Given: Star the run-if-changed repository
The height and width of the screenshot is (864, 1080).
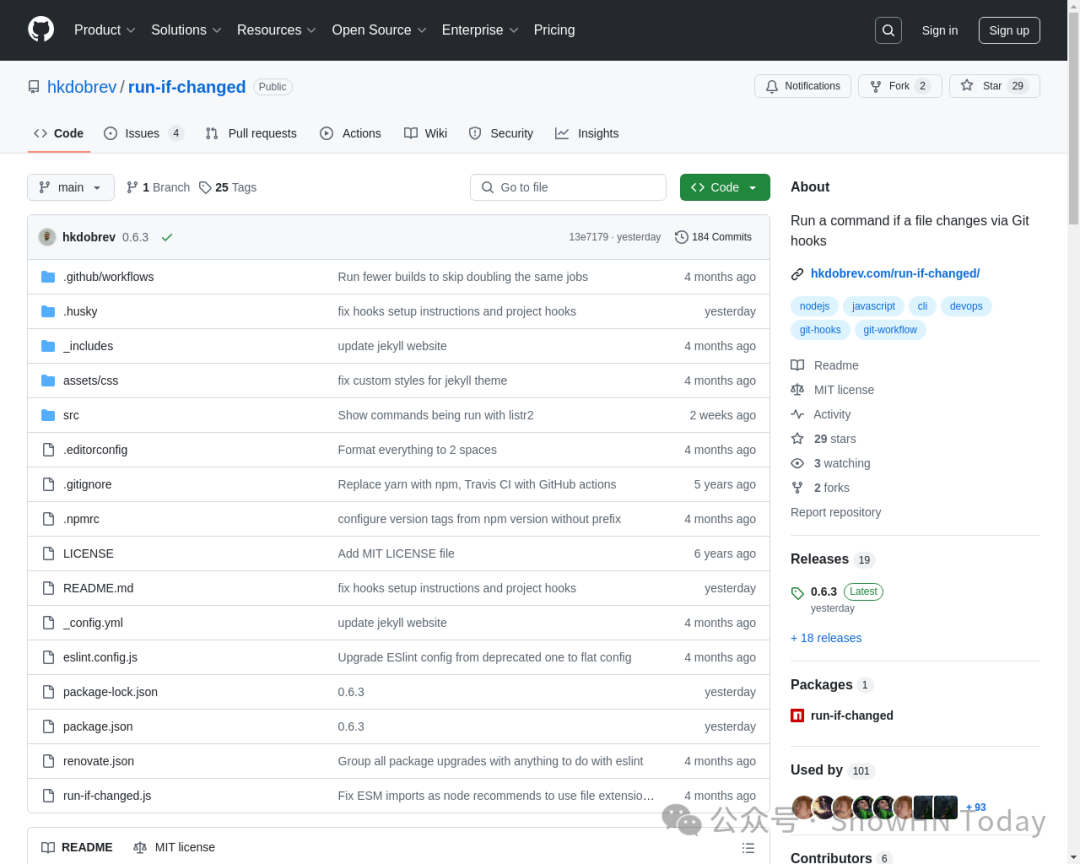Looking at the screenshot, I should point(994,86).
